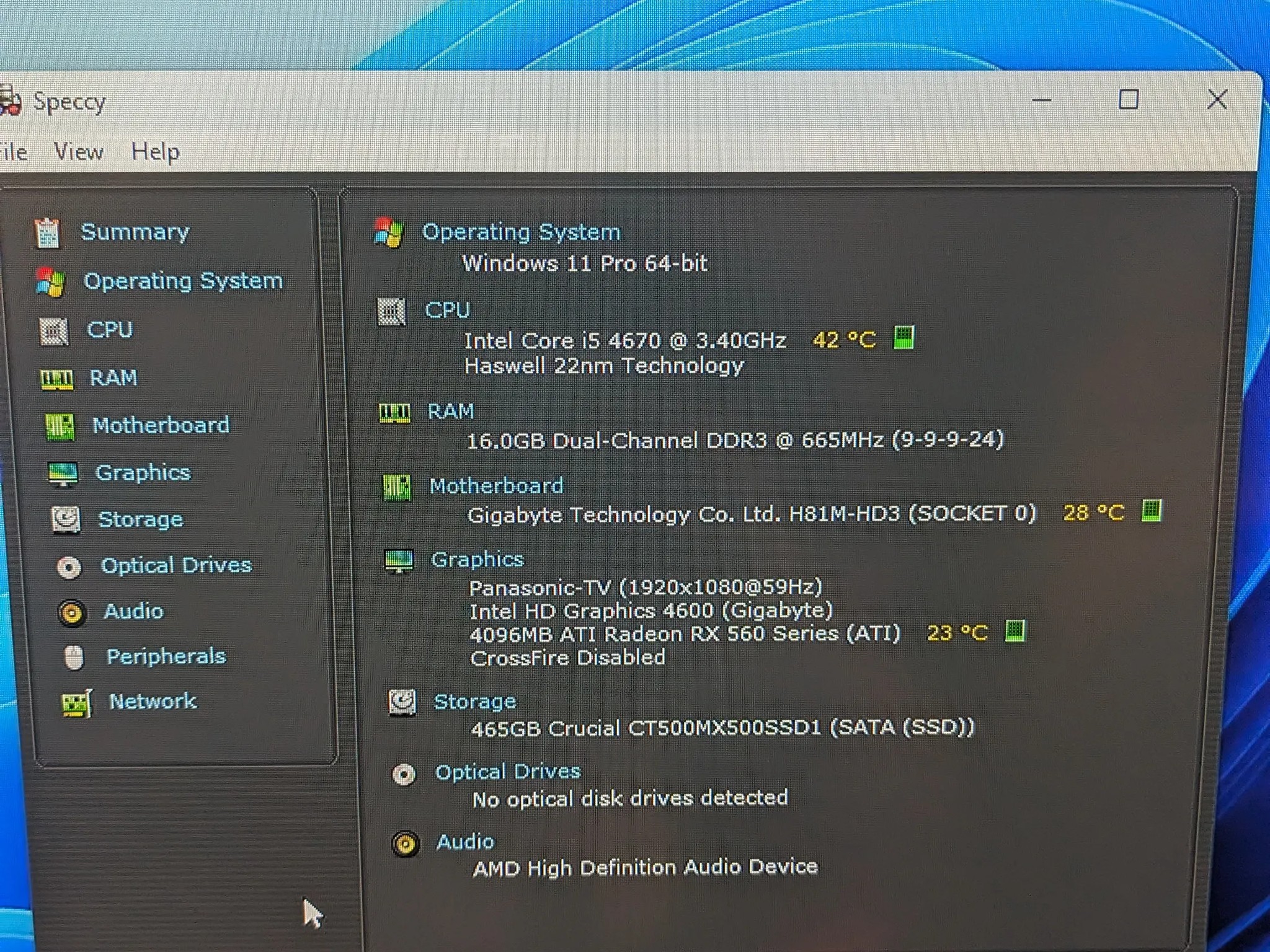The height and width of the screenshot is (952, 1270).
Task: Open the Help menu
Action: tap(156, 152)
